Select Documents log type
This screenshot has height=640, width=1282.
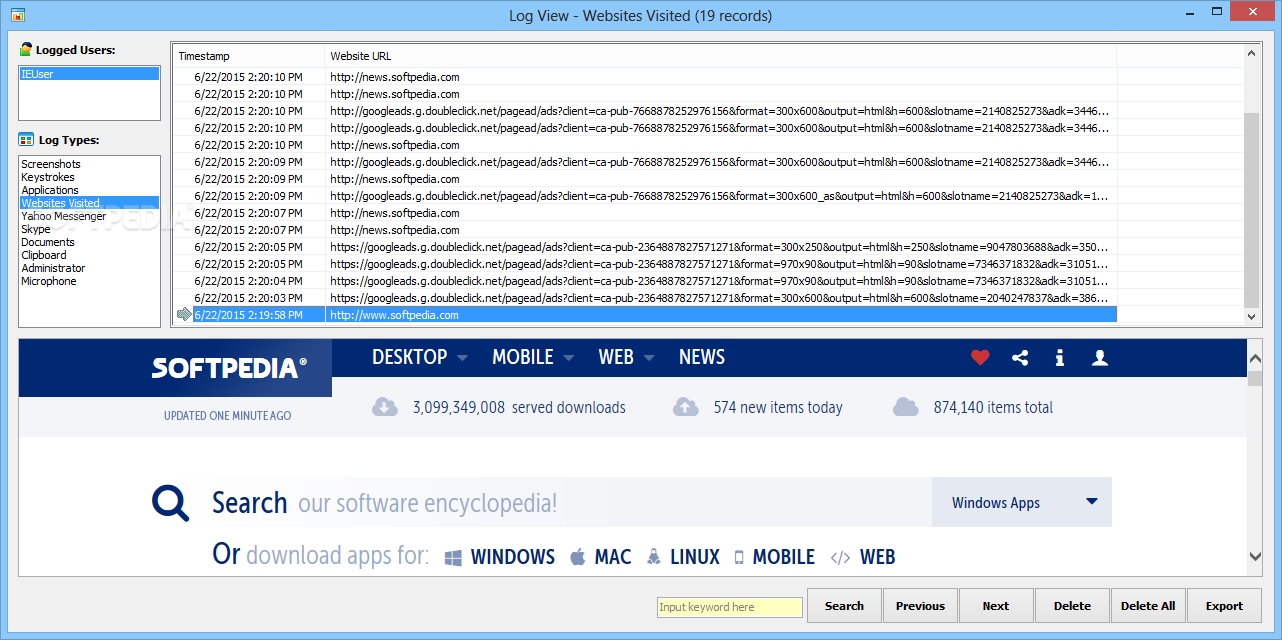pyautogui.click(x=48, y=242)
